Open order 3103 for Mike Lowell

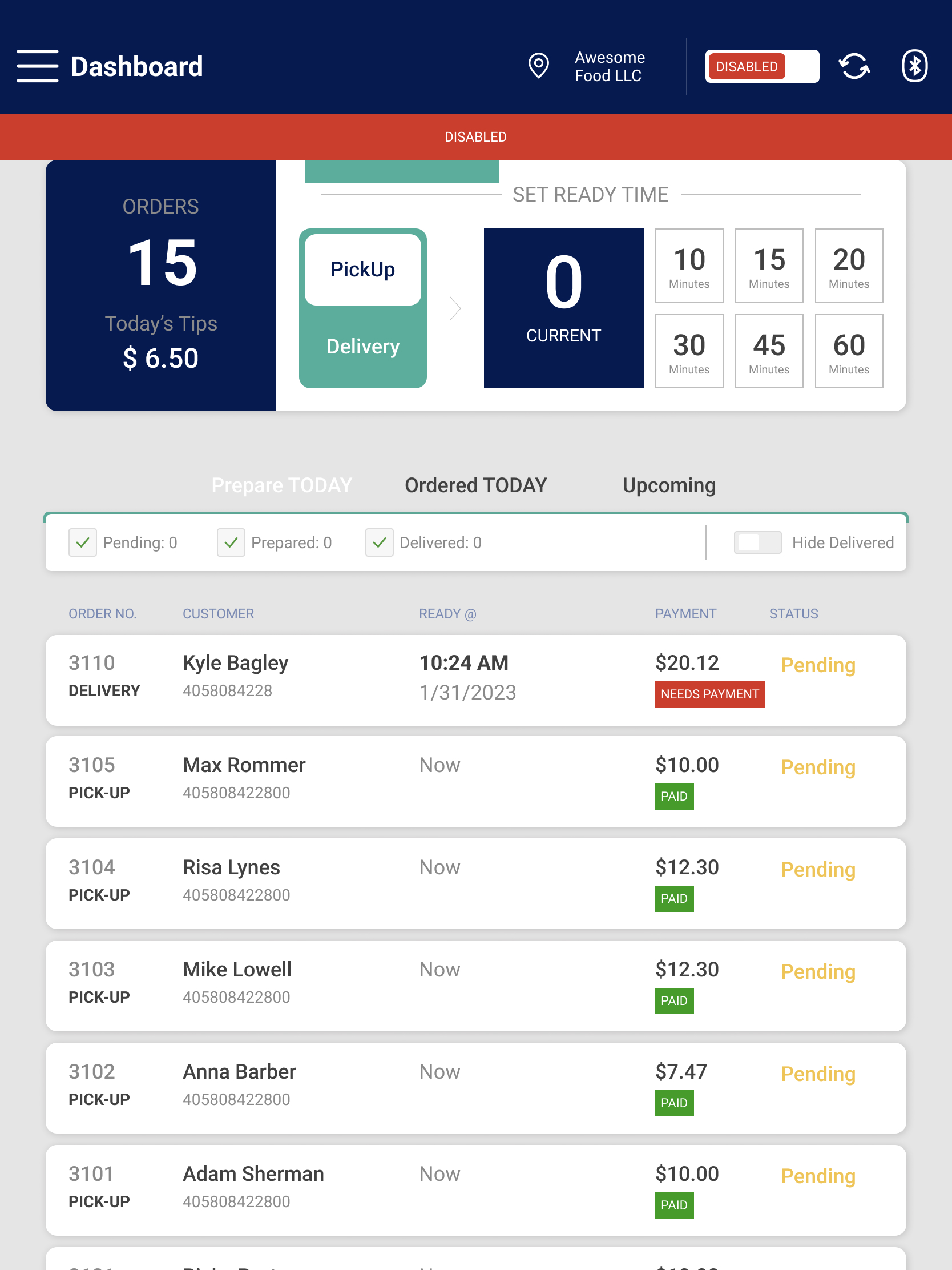pos(475,986)
